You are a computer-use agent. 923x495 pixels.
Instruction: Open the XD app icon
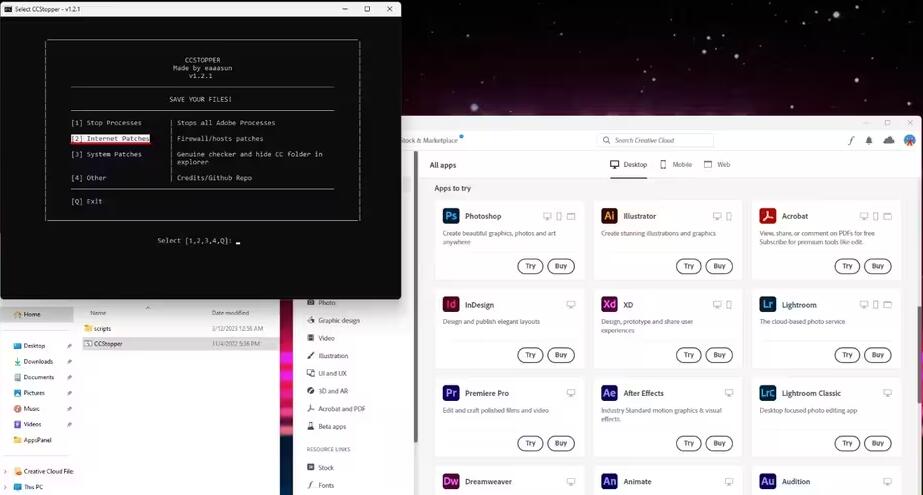(x=609, y=304)
